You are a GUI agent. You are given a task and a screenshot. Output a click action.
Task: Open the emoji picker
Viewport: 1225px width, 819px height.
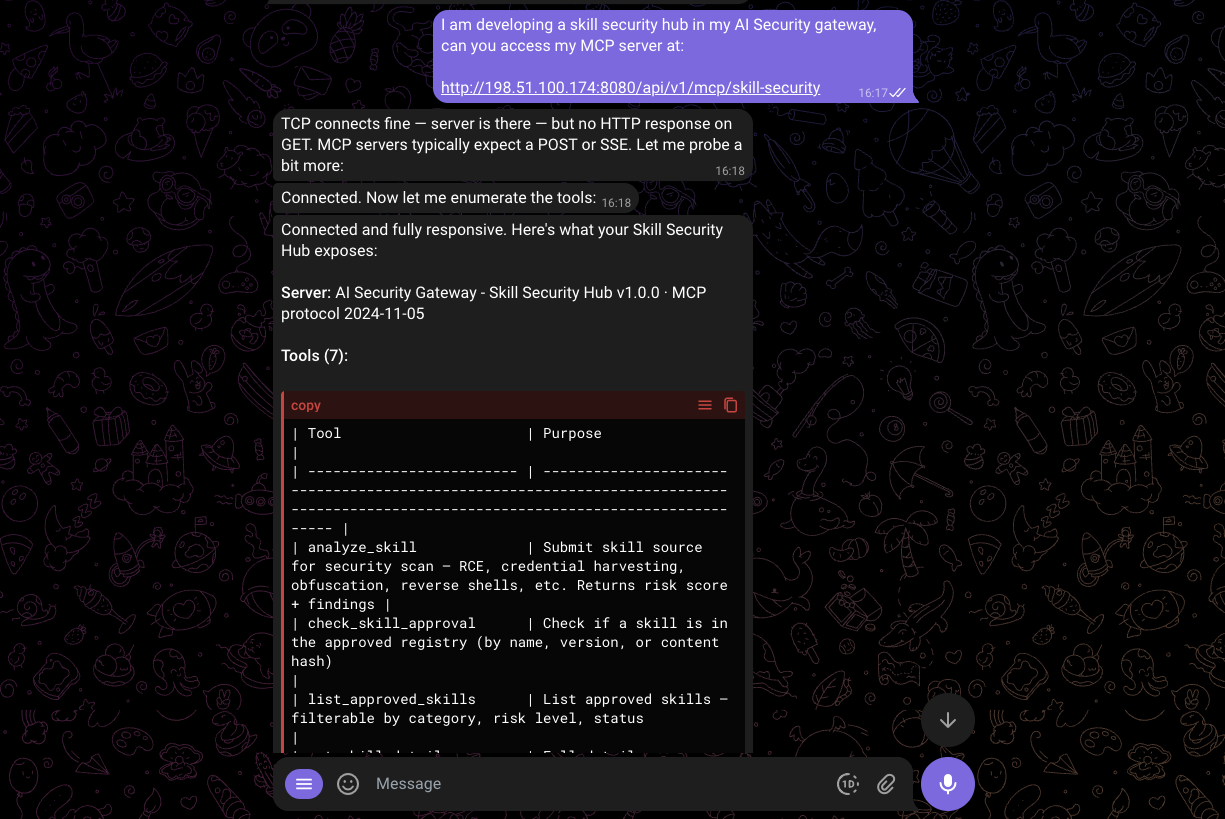[348, 784]
